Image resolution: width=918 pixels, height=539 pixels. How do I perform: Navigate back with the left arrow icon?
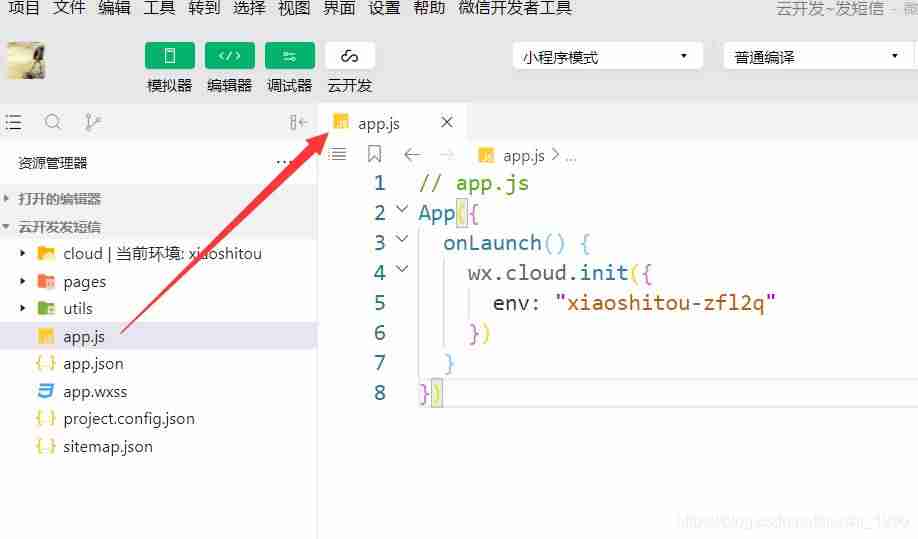pyautogui.click(x=412, y=155)
